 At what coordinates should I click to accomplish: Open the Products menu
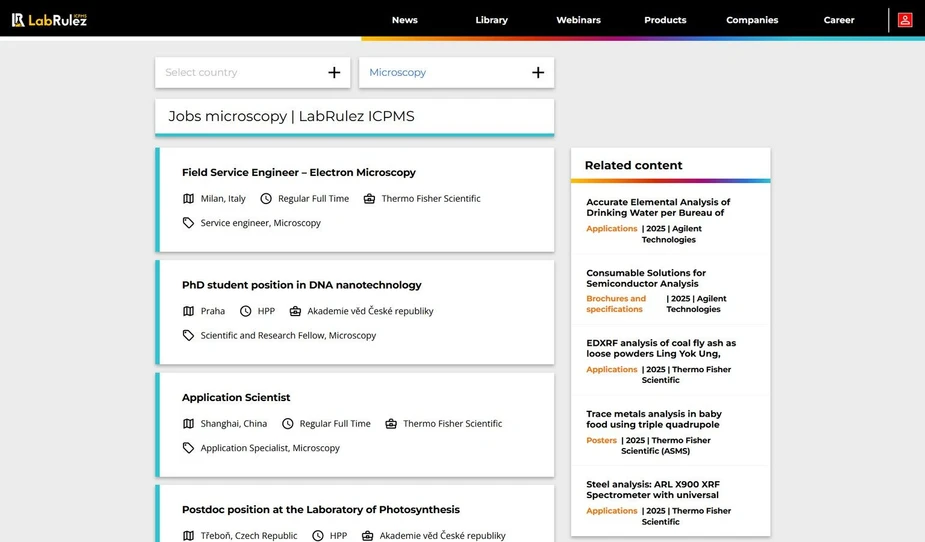[x=665, y=20]
